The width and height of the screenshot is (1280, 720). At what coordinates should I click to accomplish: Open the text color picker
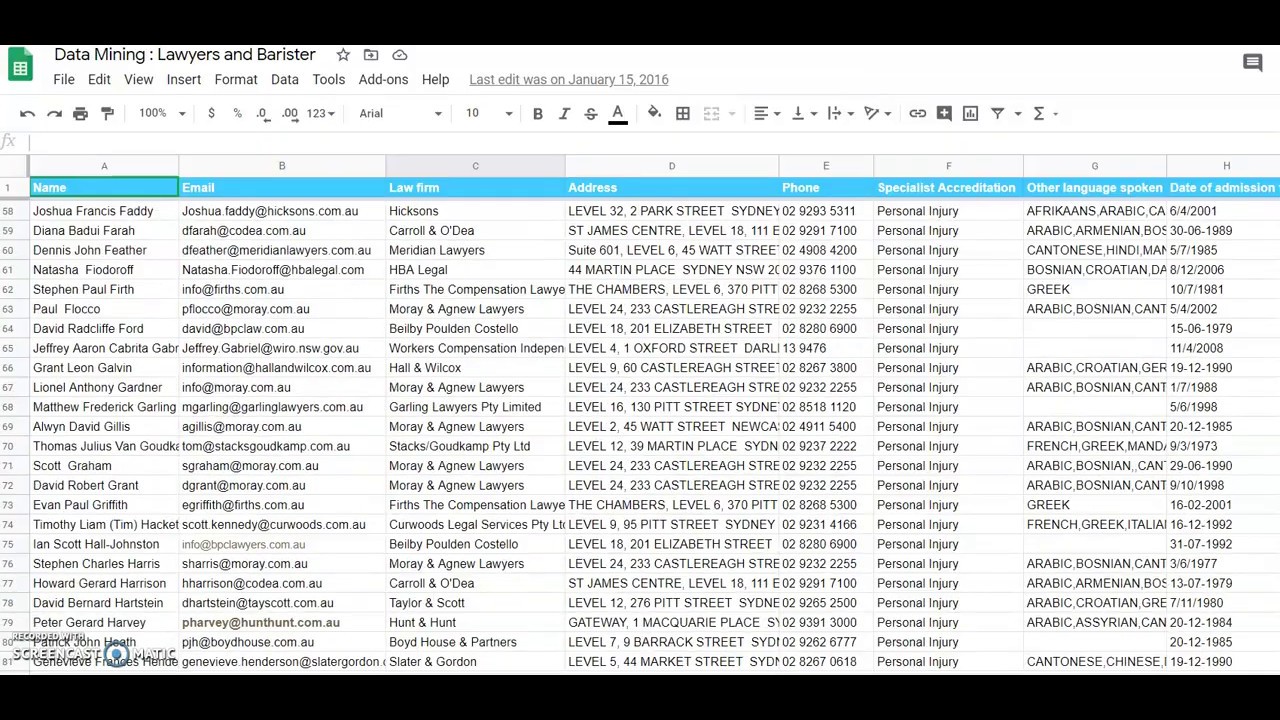tap(618, 114)
